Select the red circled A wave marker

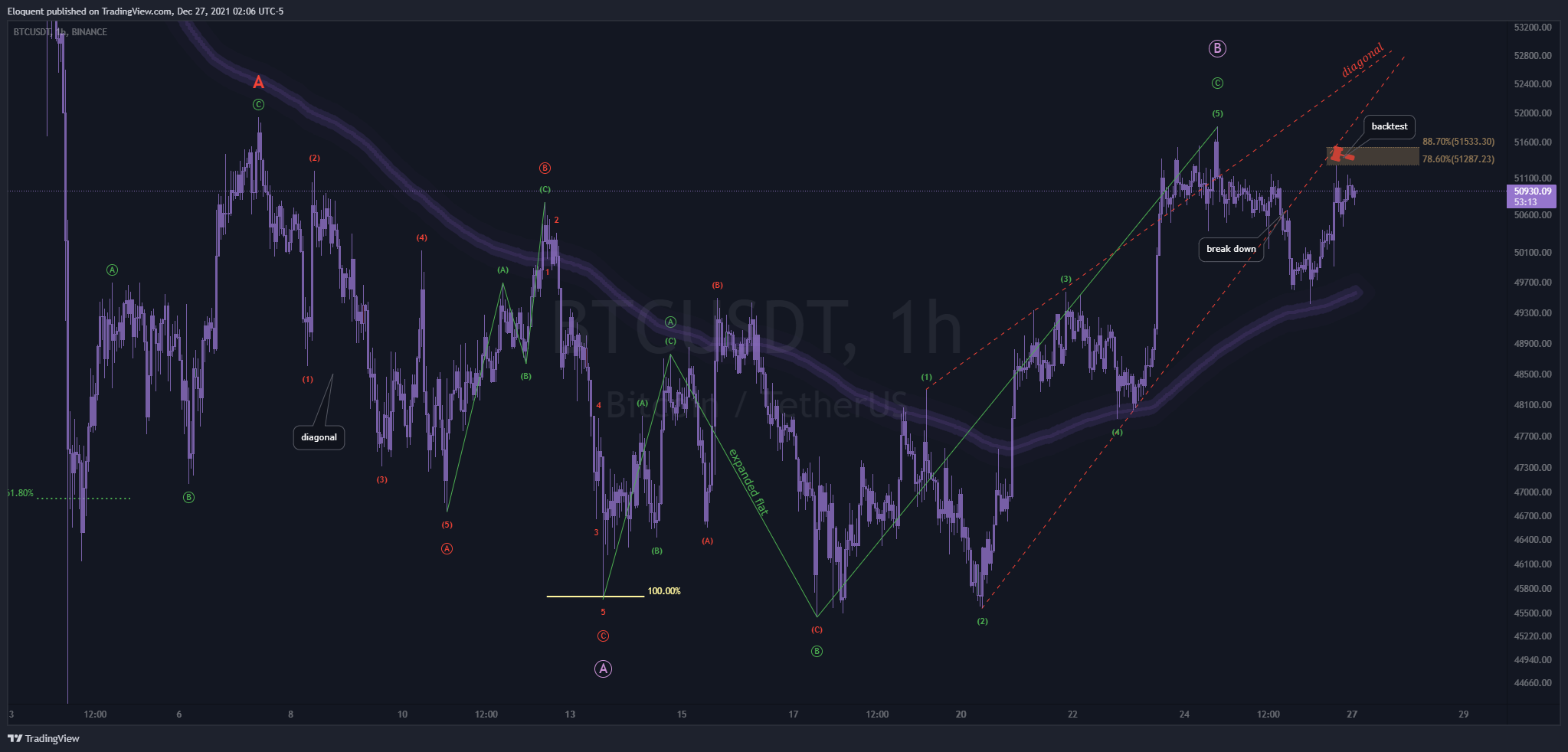pyautogui.click(x=447, y=548)
